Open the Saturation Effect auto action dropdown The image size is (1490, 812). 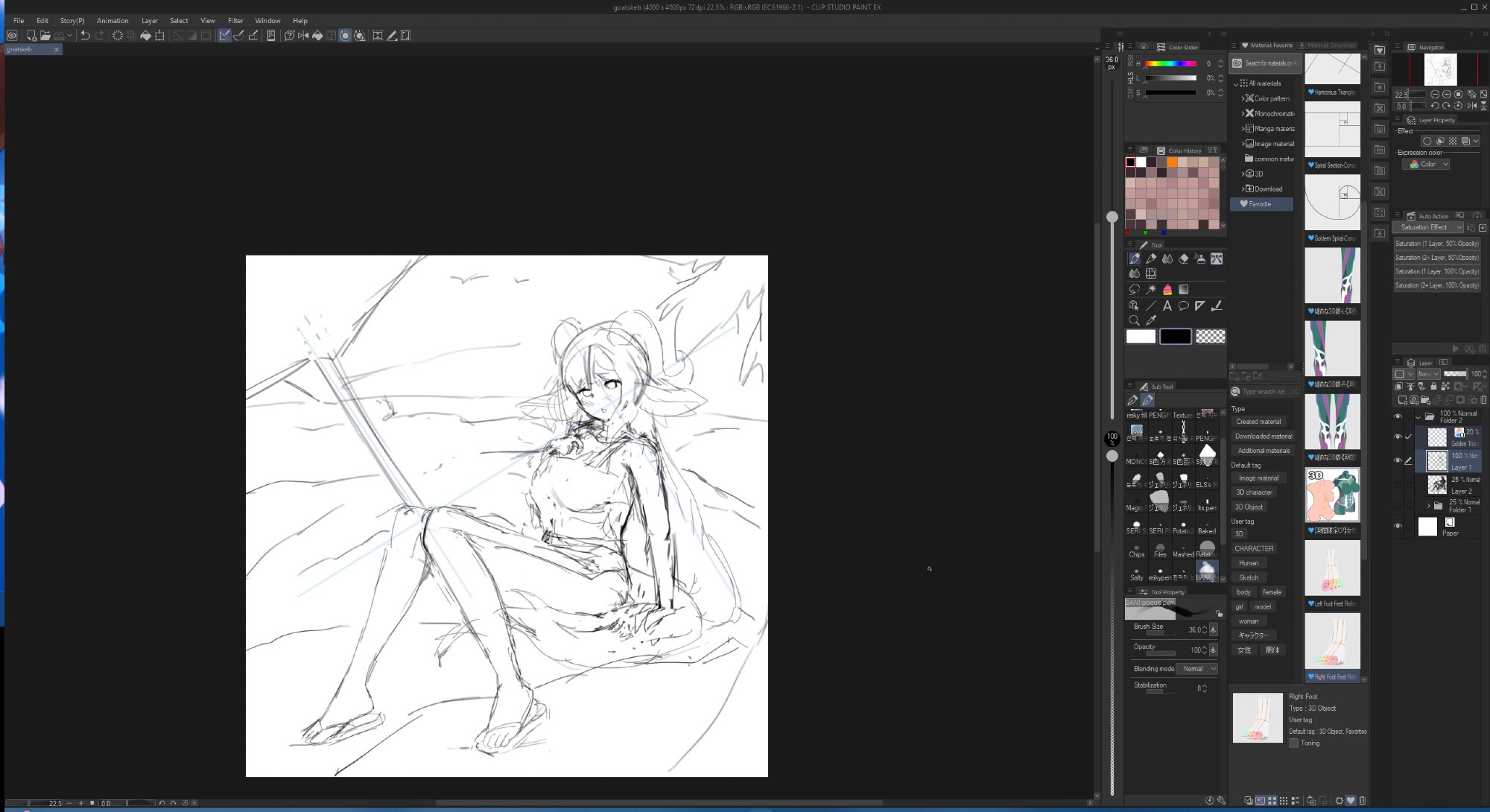click(1429, 227)
